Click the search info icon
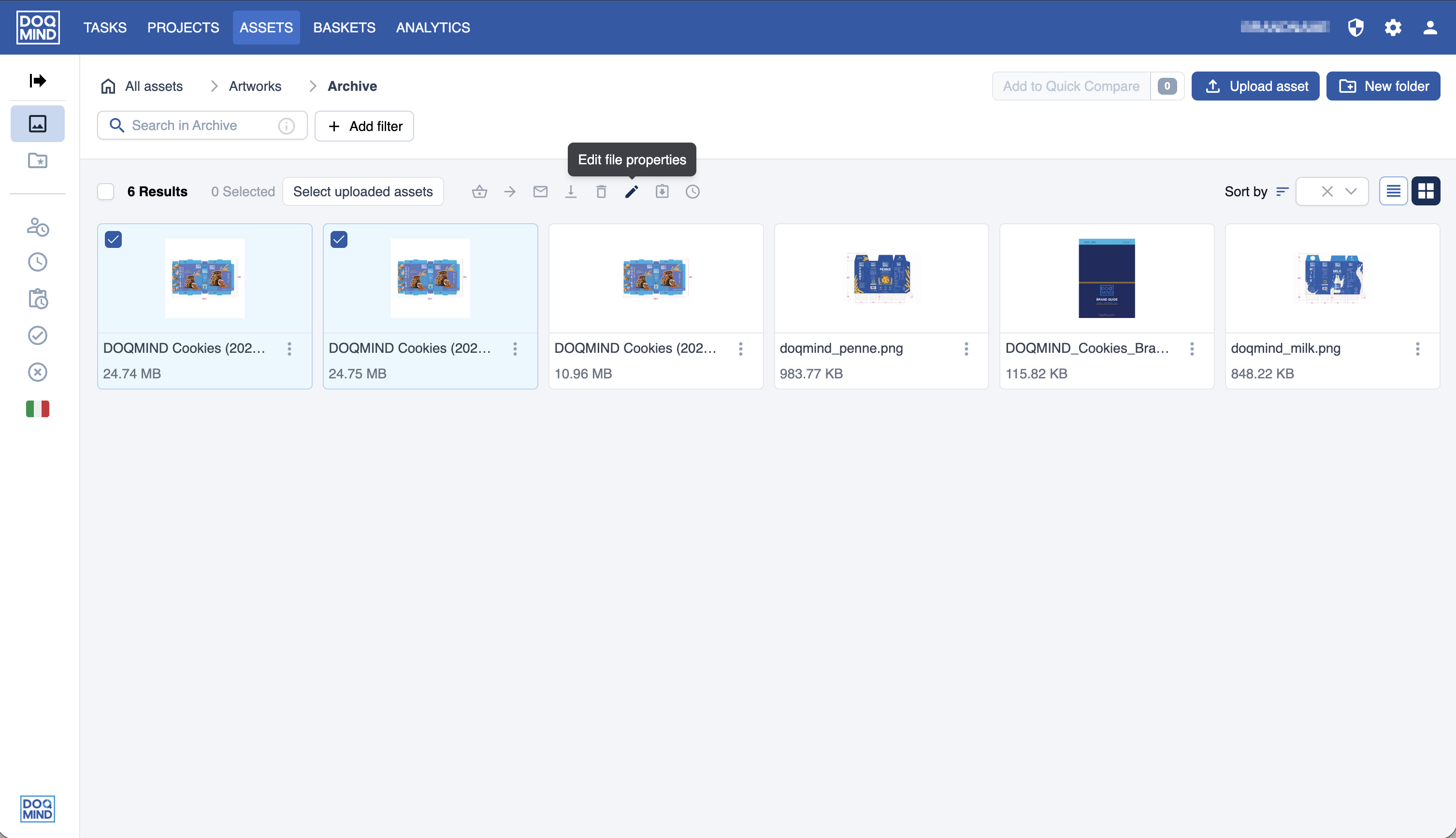 point(286,126)
